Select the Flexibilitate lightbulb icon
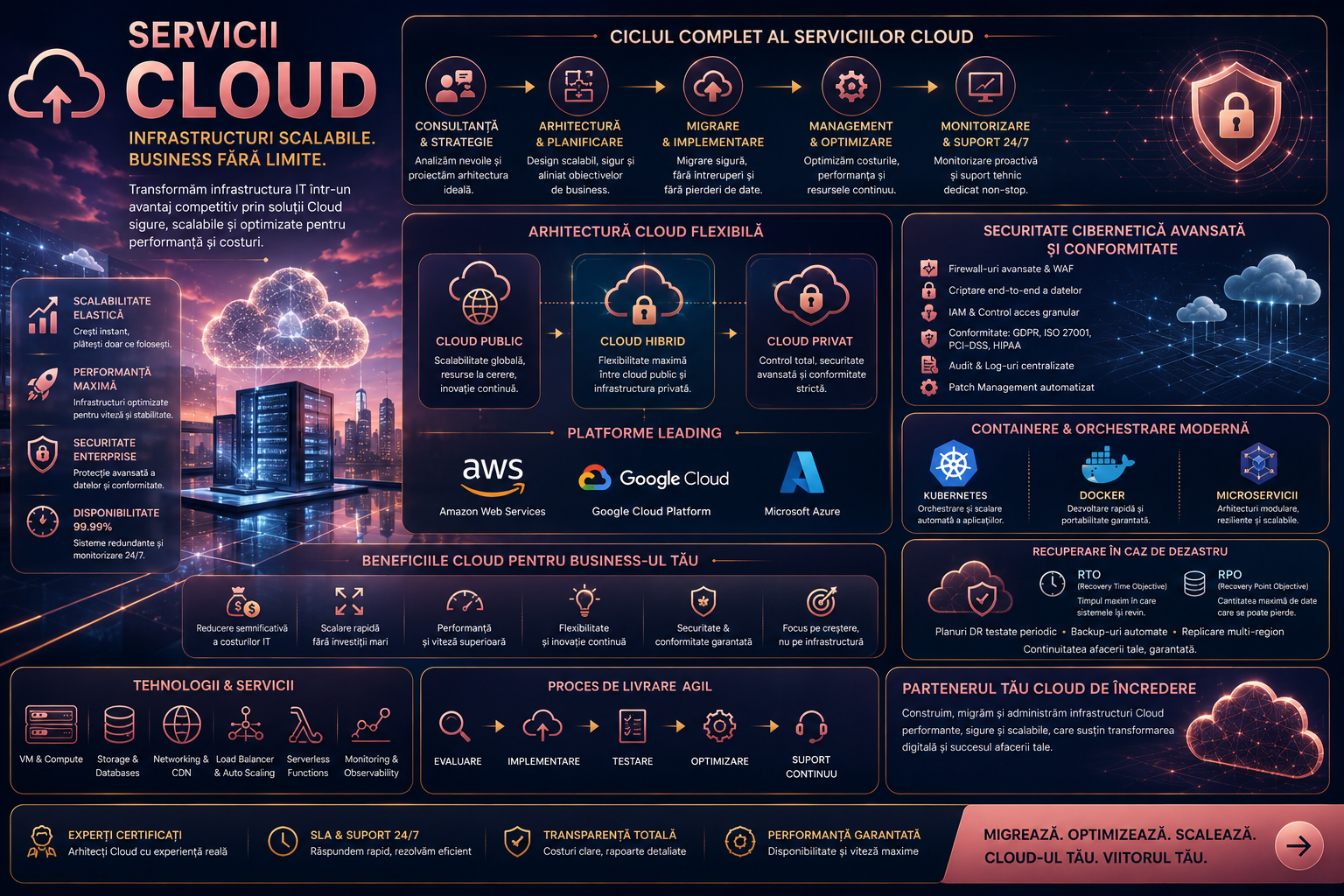 [584, 602]
